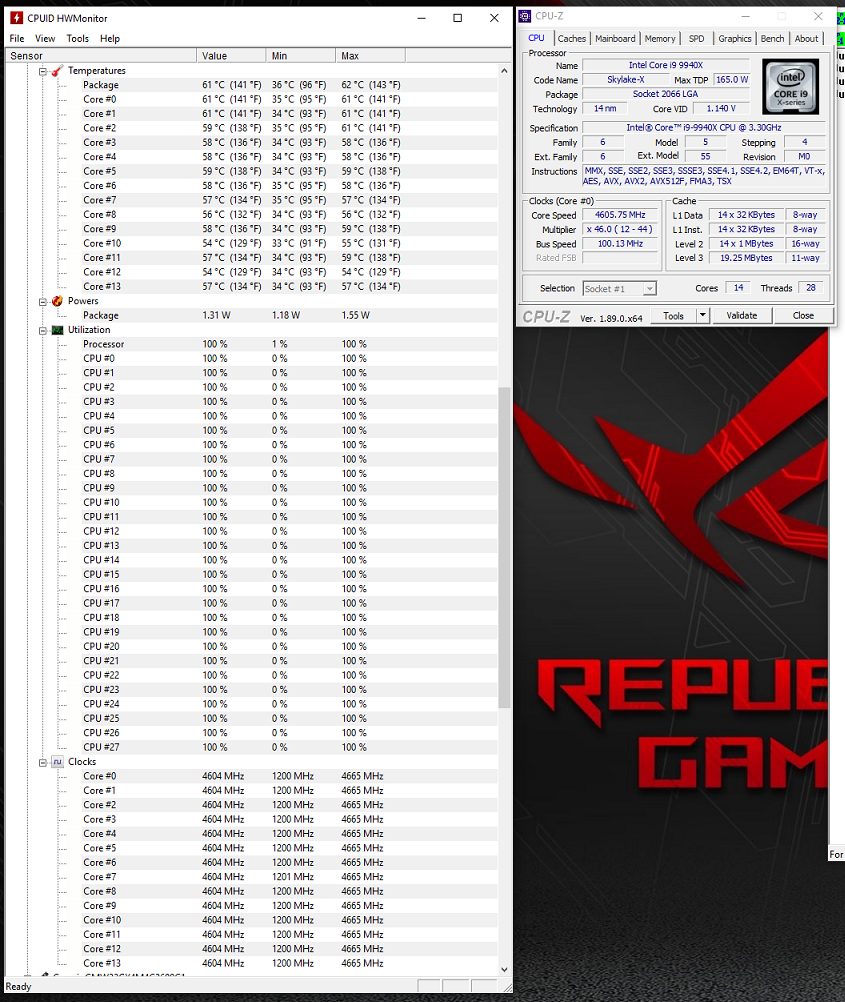
Task: Click the Clocks waveform icon
Action: click(x=58, y=762)
